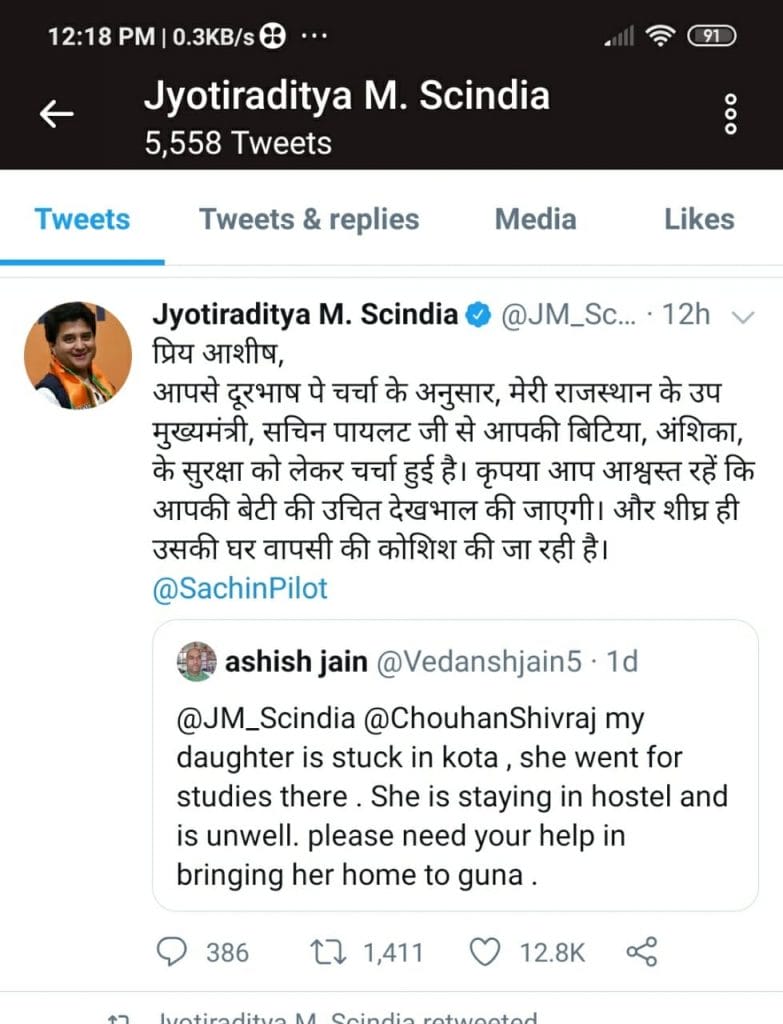This screenshot has width=783, height=1024.
Task: Expand the tweet options chevron
Action: point(743,317)
